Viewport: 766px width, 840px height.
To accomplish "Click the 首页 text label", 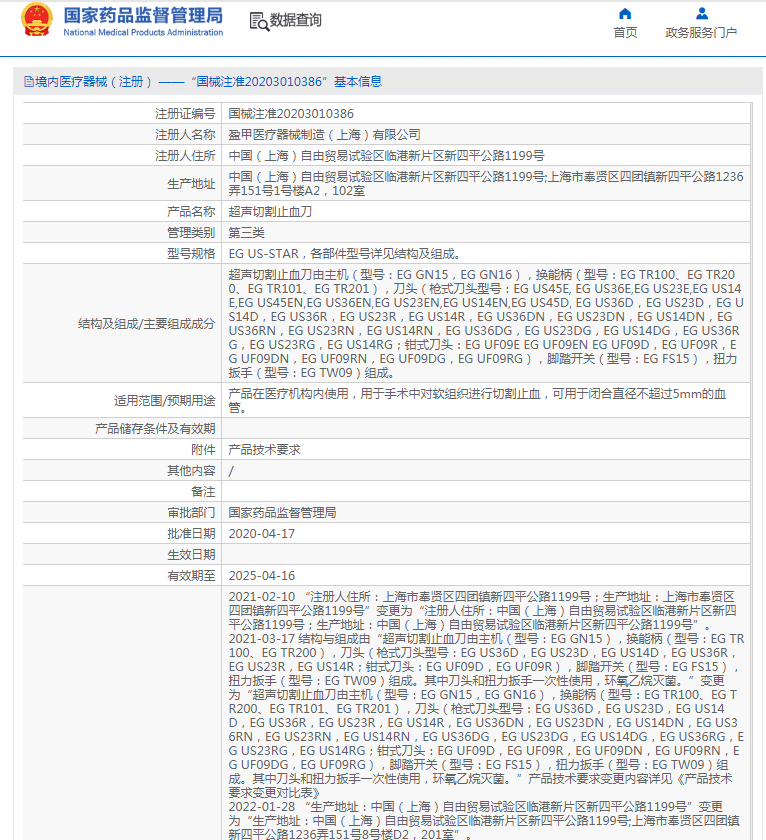I will (625, 33).
